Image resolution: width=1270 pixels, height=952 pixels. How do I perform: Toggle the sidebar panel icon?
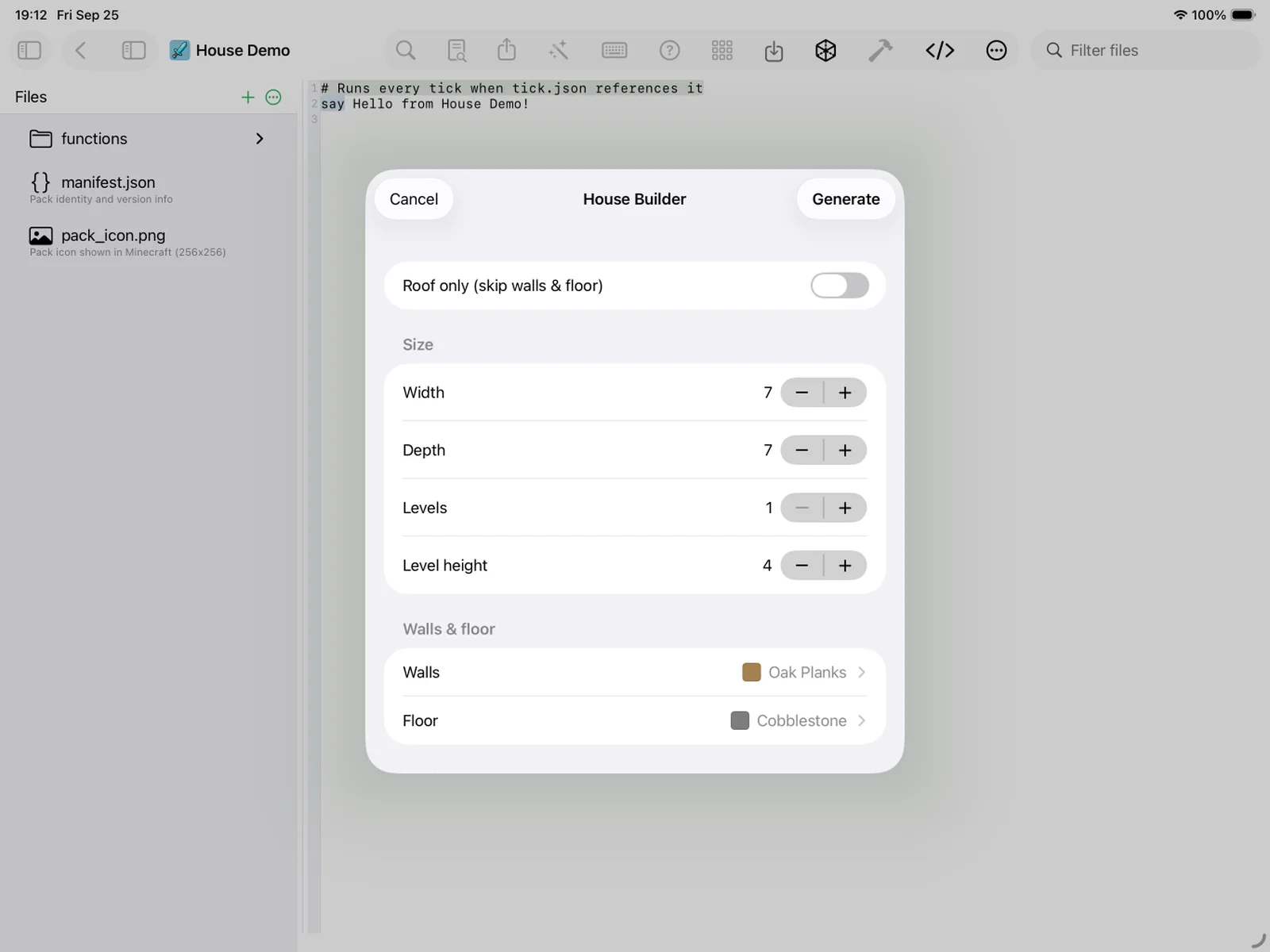click(29, 50)
